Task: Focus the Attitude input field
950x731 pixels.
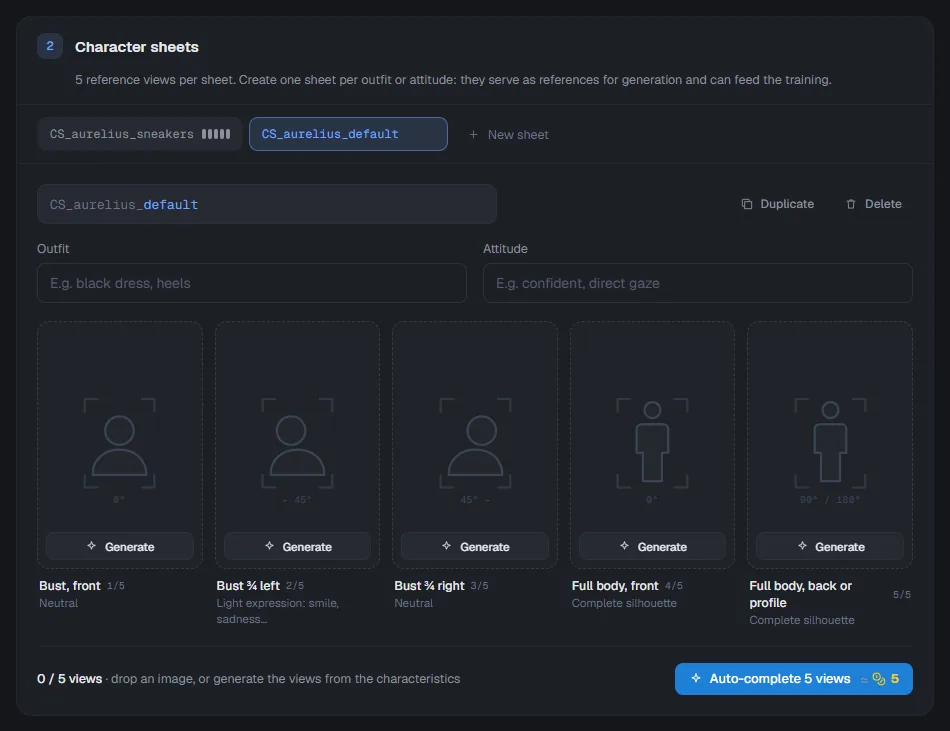Action: [x=697, y=283]
